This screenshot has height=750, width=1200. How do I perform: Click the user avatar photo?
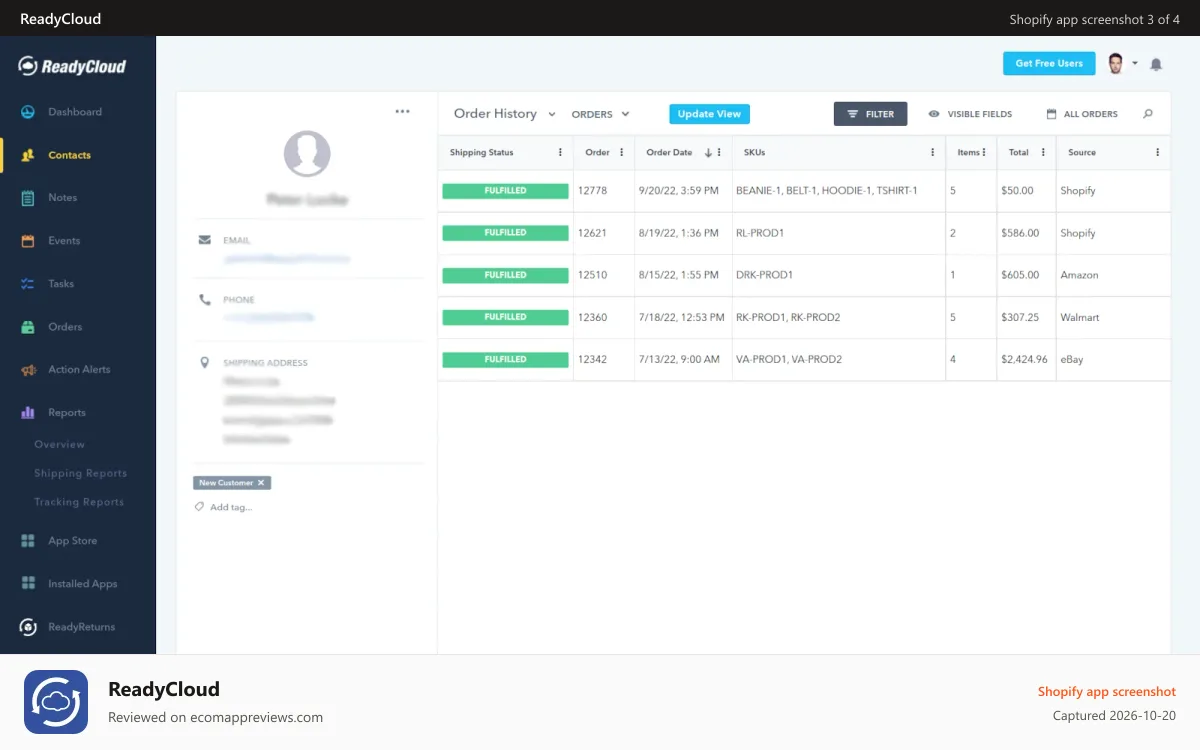(x=1116, y=63)
